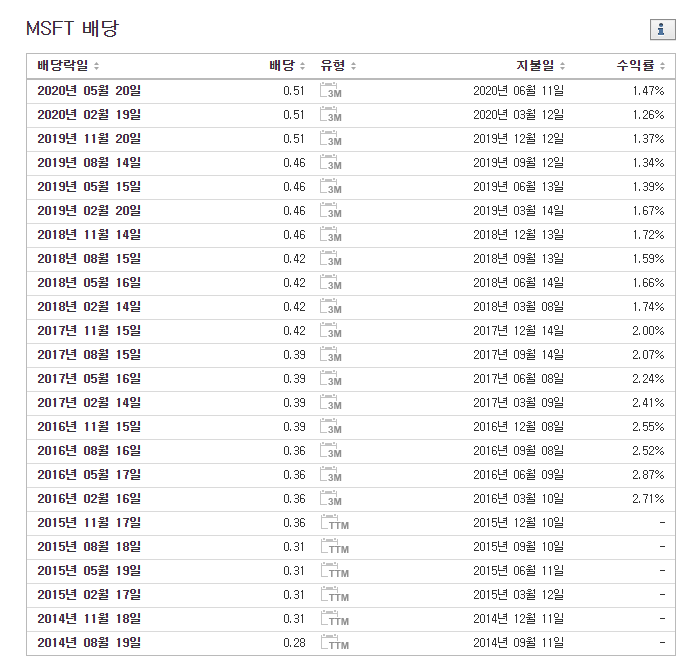Viewport: 681px width, 659px height.
Task: Click dividend 0.42 in 2018년 05월 16일 row
Action: 294,282
